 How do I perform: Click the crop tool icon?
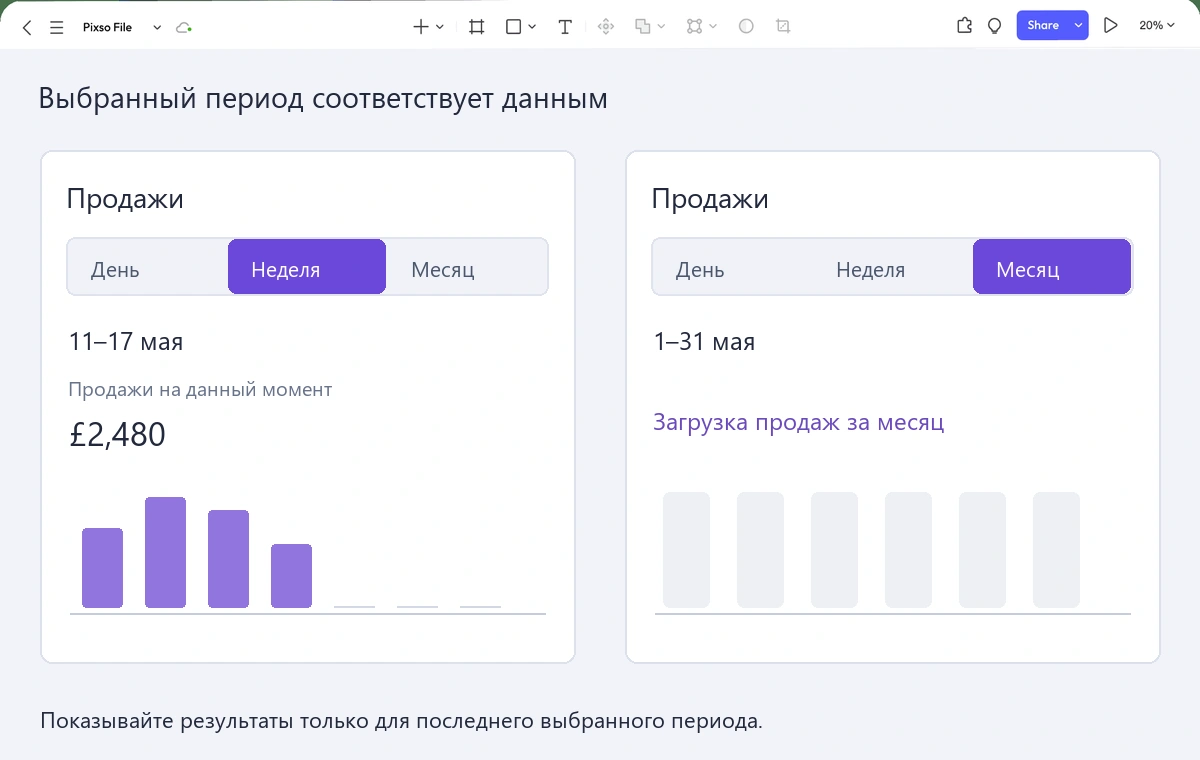(783, 27)
